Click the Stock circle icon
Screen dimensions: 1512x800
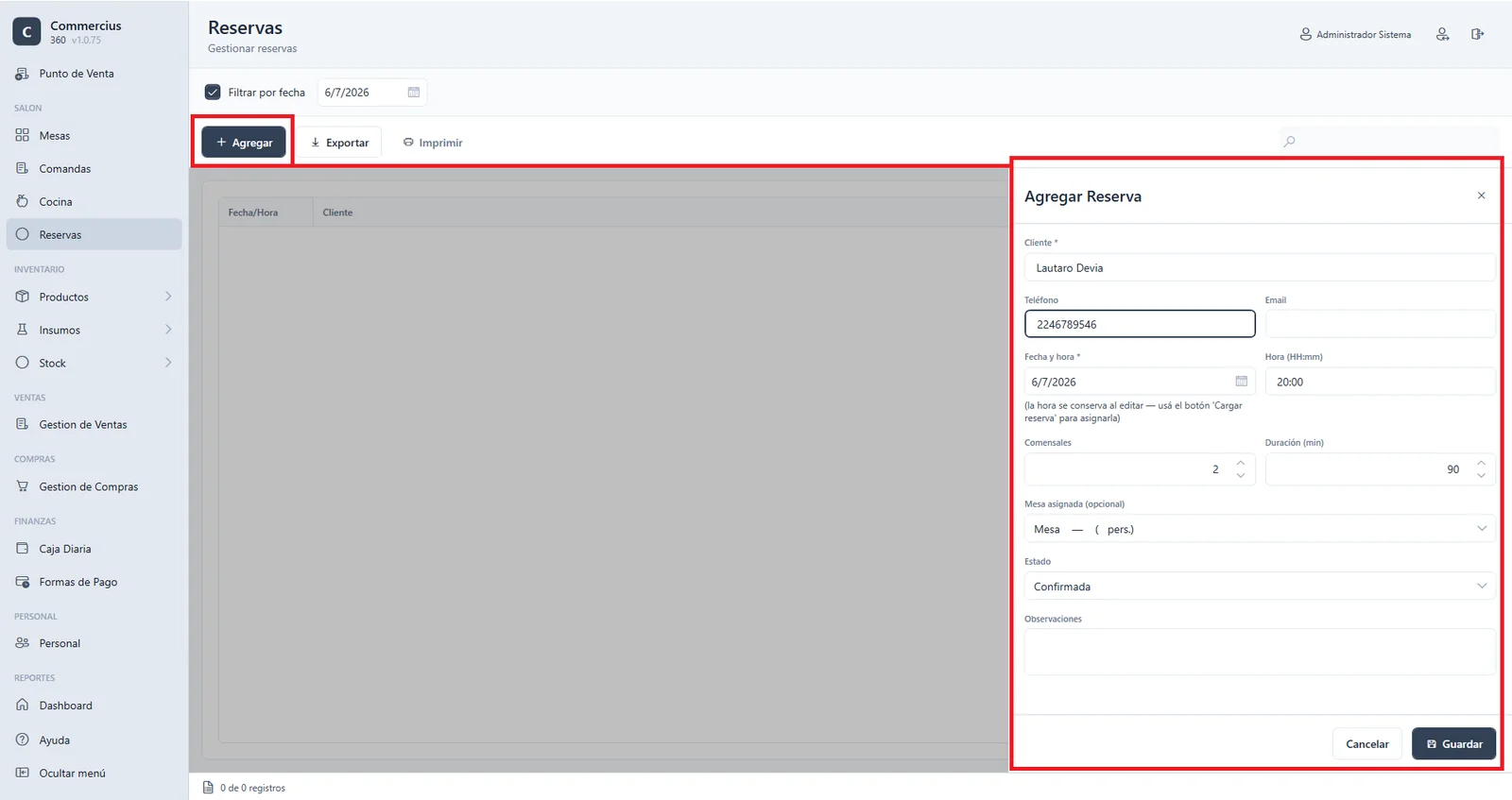click(23, 363)
